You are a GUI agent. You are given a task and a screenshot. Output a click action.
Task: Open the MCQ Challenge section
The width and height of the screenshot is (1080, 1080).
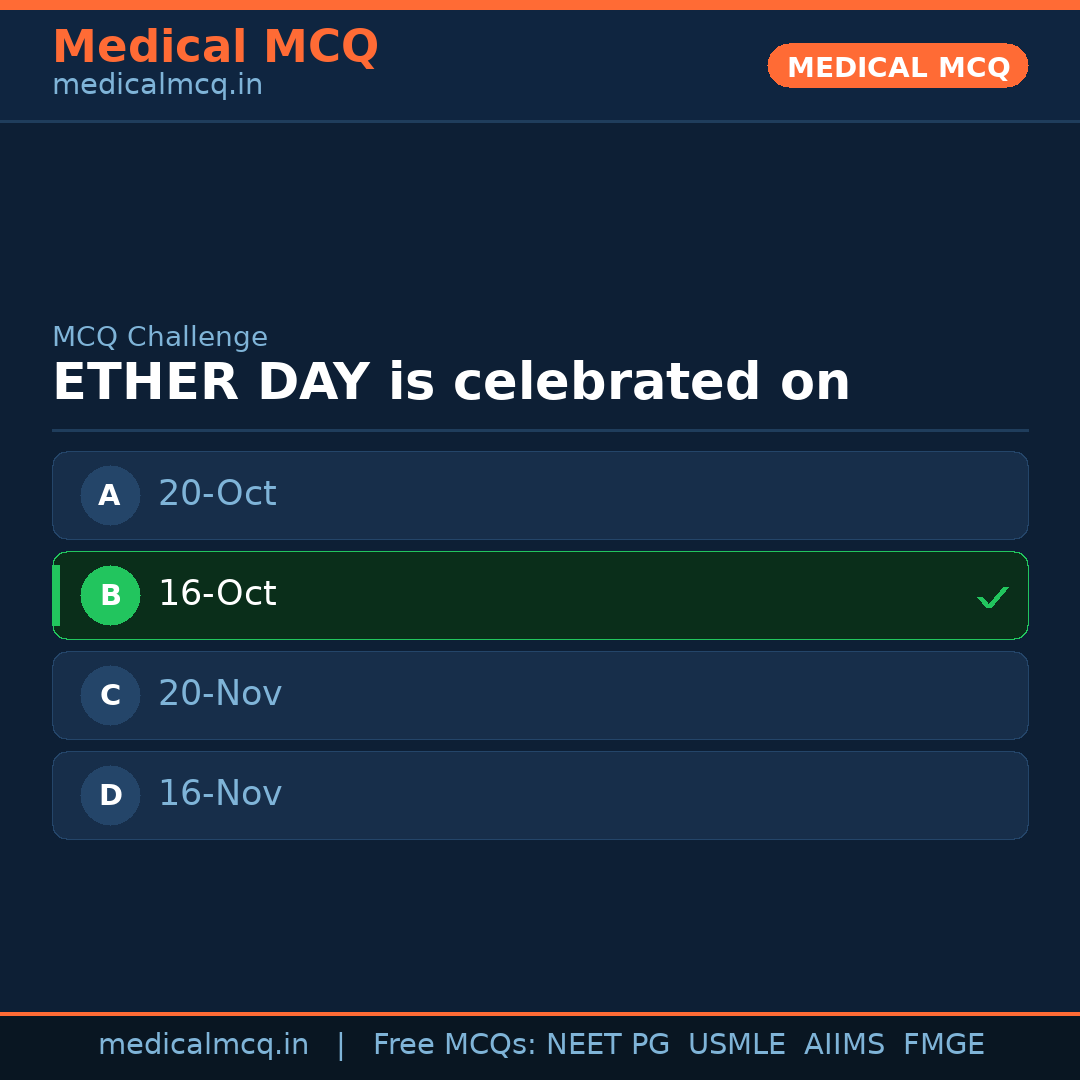[x=161, y=337]
